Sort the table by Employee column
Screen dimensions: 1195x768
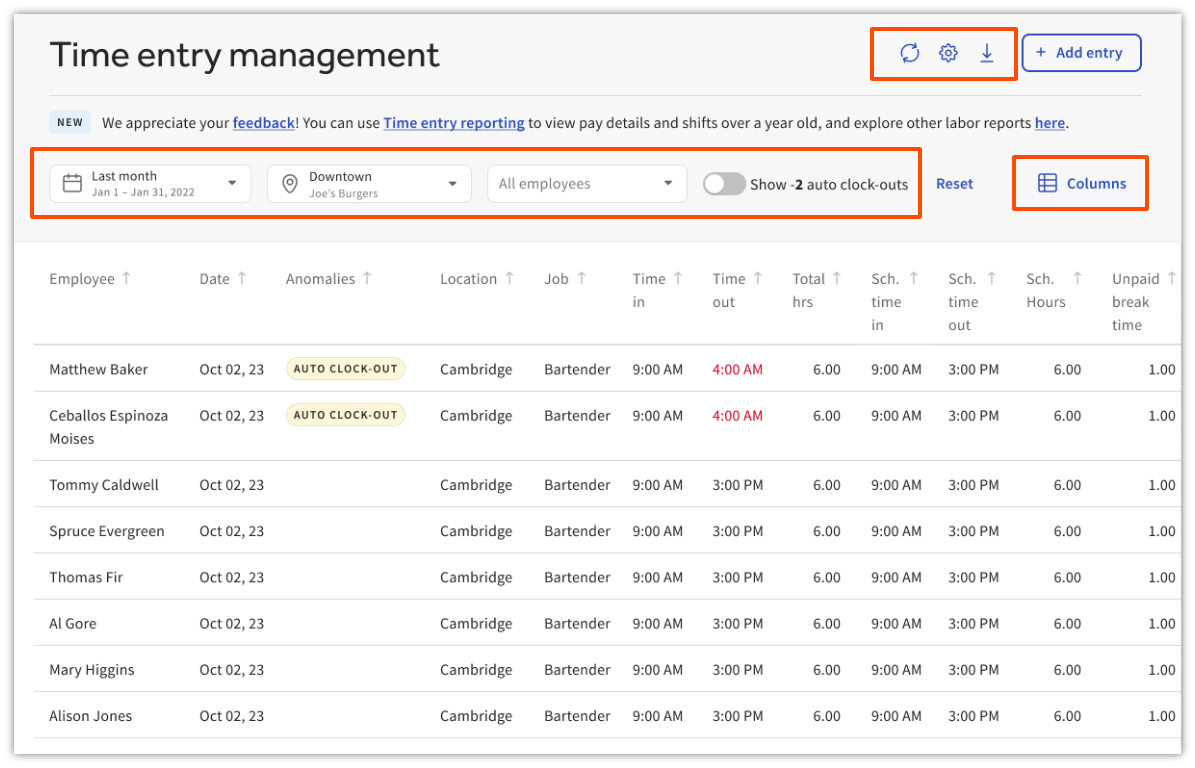click(127, 278)
